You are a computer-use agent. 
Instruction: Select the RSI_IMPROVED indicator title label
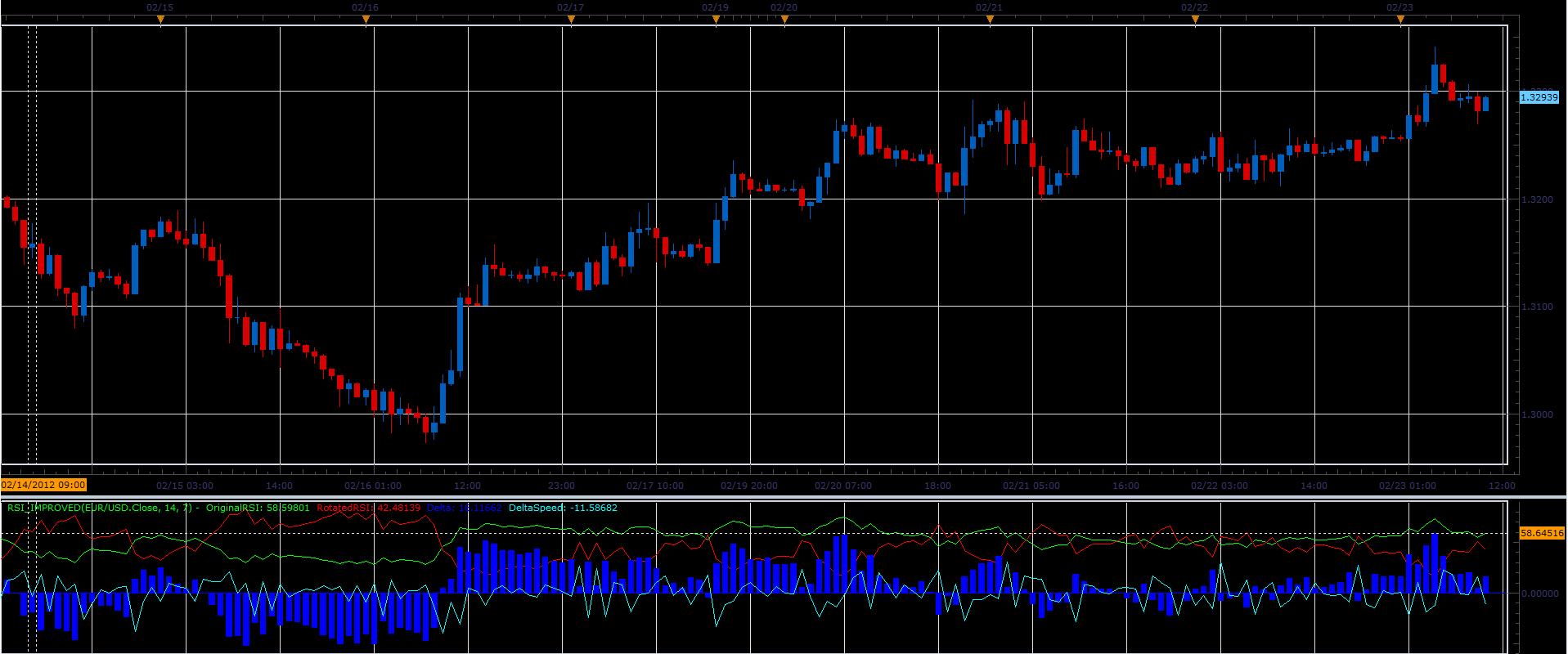tap(100, 508)
